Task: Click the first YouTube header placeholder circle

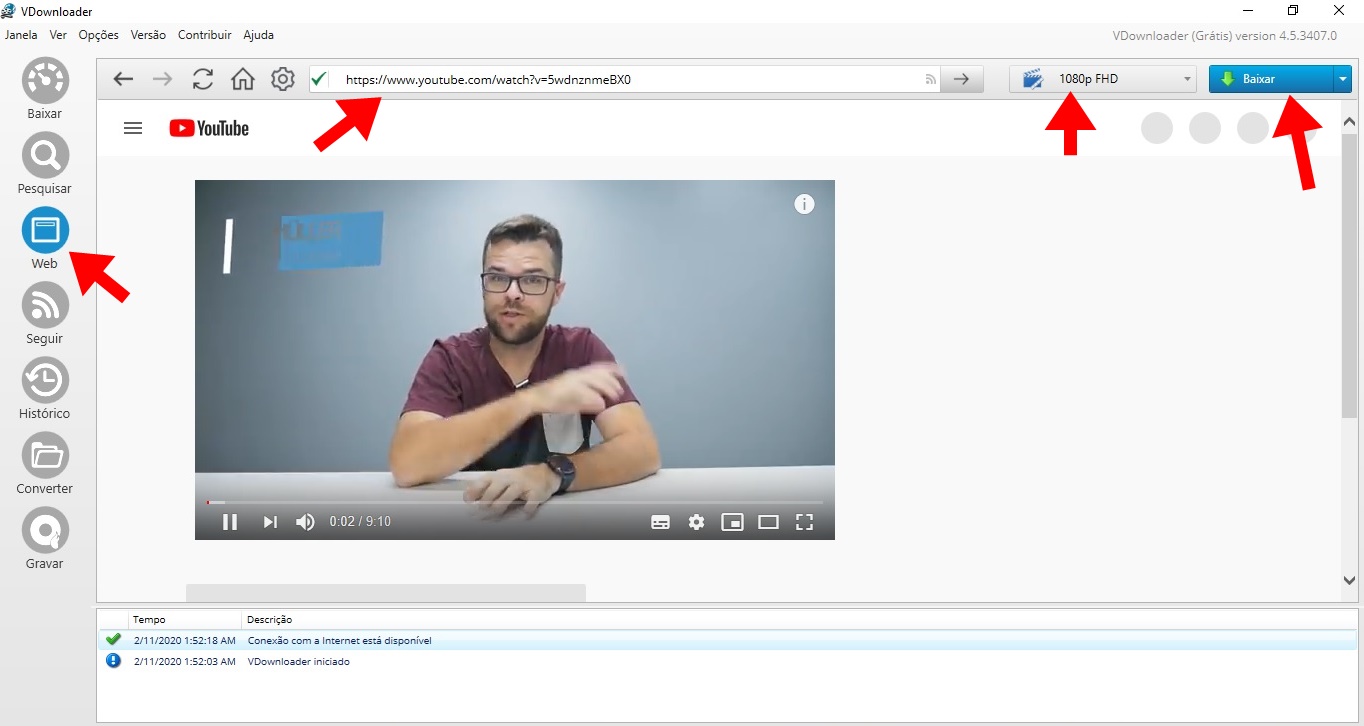Action: pos(1157,128)
